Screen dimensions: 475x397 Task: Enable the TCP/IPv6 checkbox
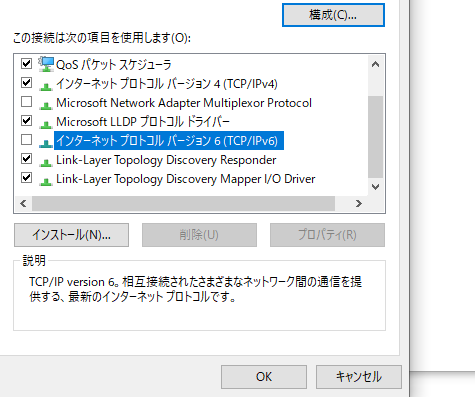tap(27, 140)
